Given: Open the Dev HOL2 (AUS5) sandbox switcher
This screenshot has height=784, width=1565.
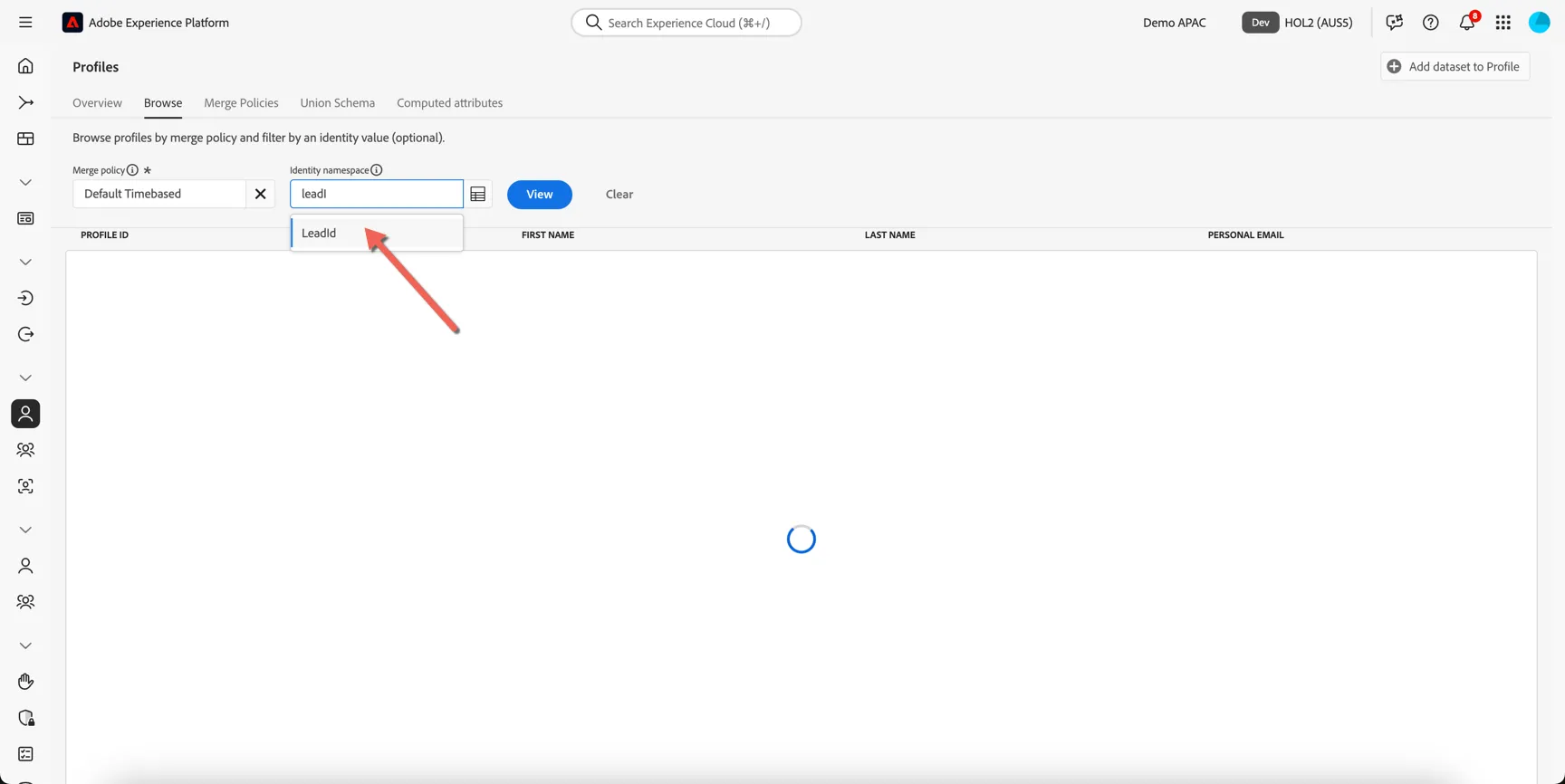Looking at the screenshot, I should coord(1297,23).
